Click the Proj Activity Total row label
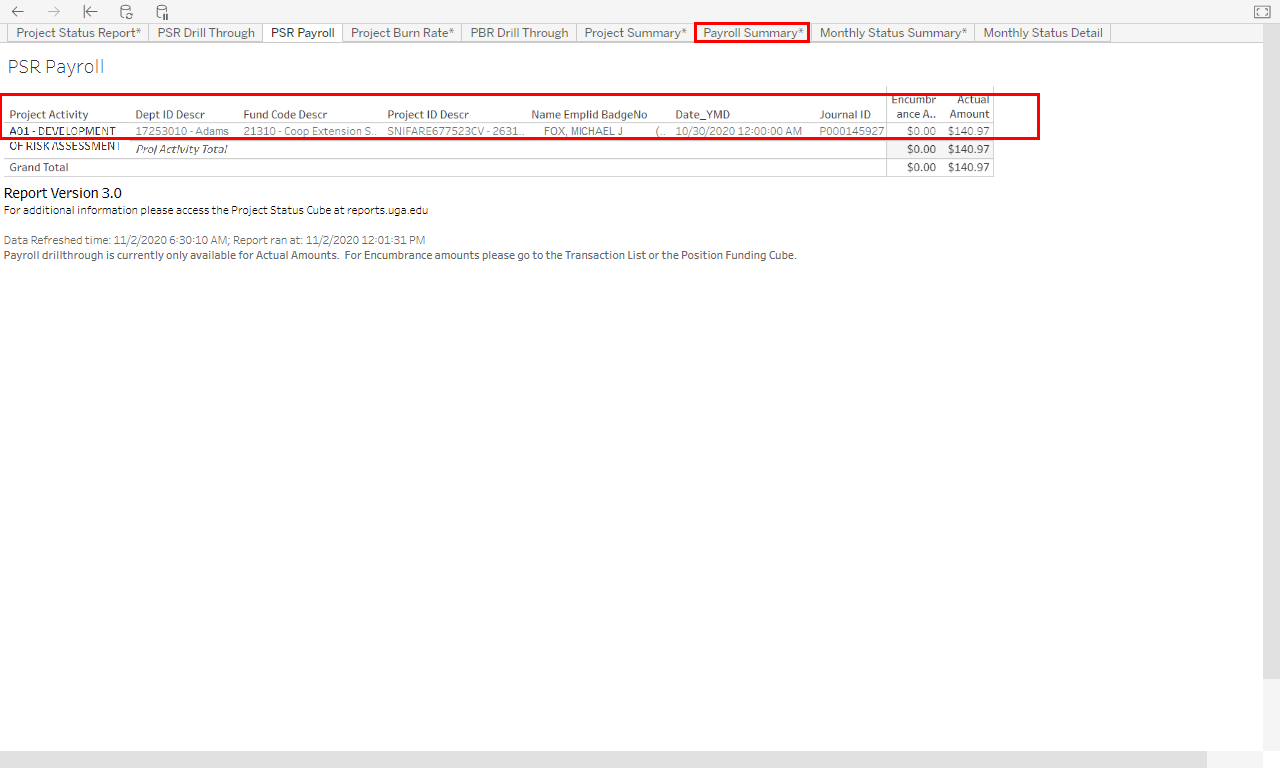The image size is (1280, 768). pyautogui.click(x=181, y=149)
